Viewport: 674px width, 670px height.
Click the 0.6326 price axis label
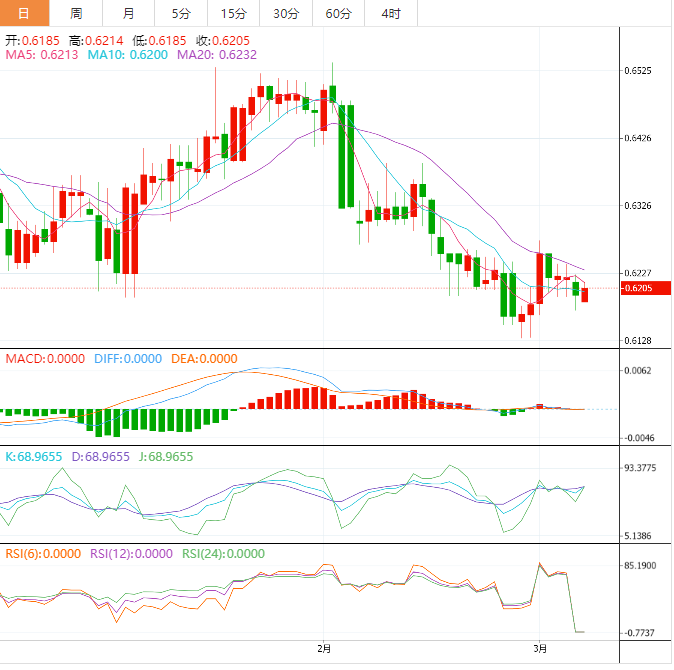coord(638,205)
